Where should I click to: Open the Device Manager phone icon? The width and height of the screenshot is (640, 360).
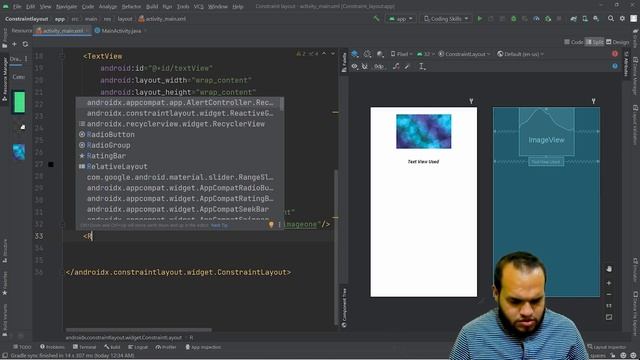click(x=585, y=19)
